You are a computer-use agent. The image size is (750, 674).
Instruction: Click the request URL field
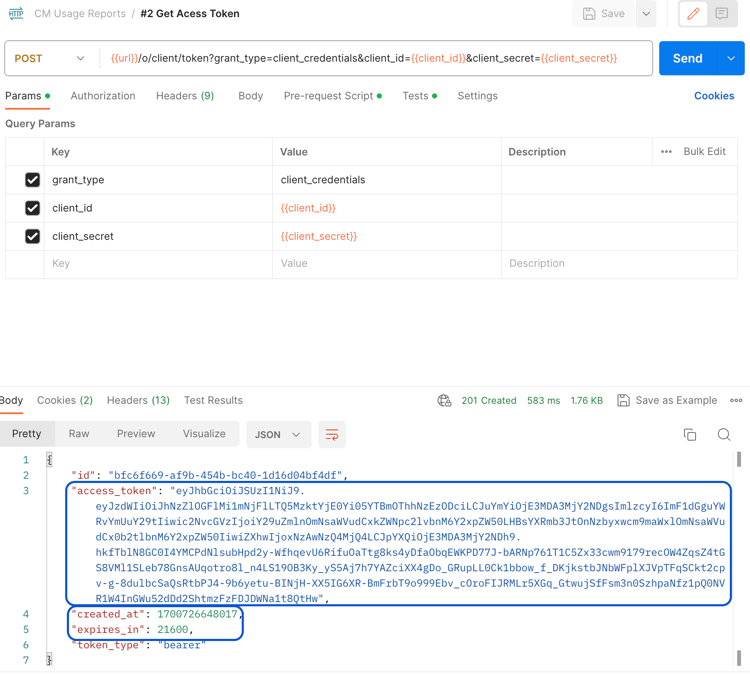(x=375, y=58)
